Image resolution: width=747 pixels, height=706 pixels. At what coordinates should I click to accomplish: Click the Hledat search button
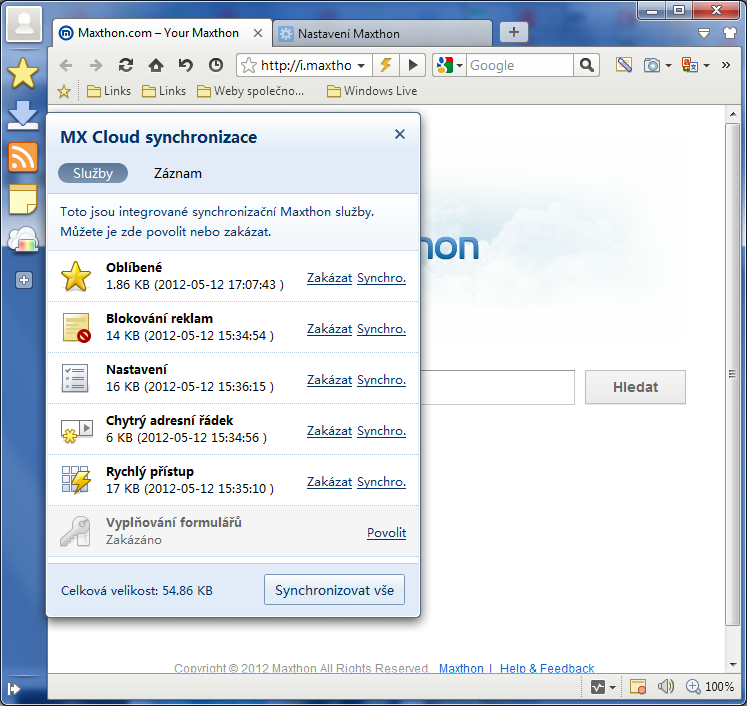[635, 387]
